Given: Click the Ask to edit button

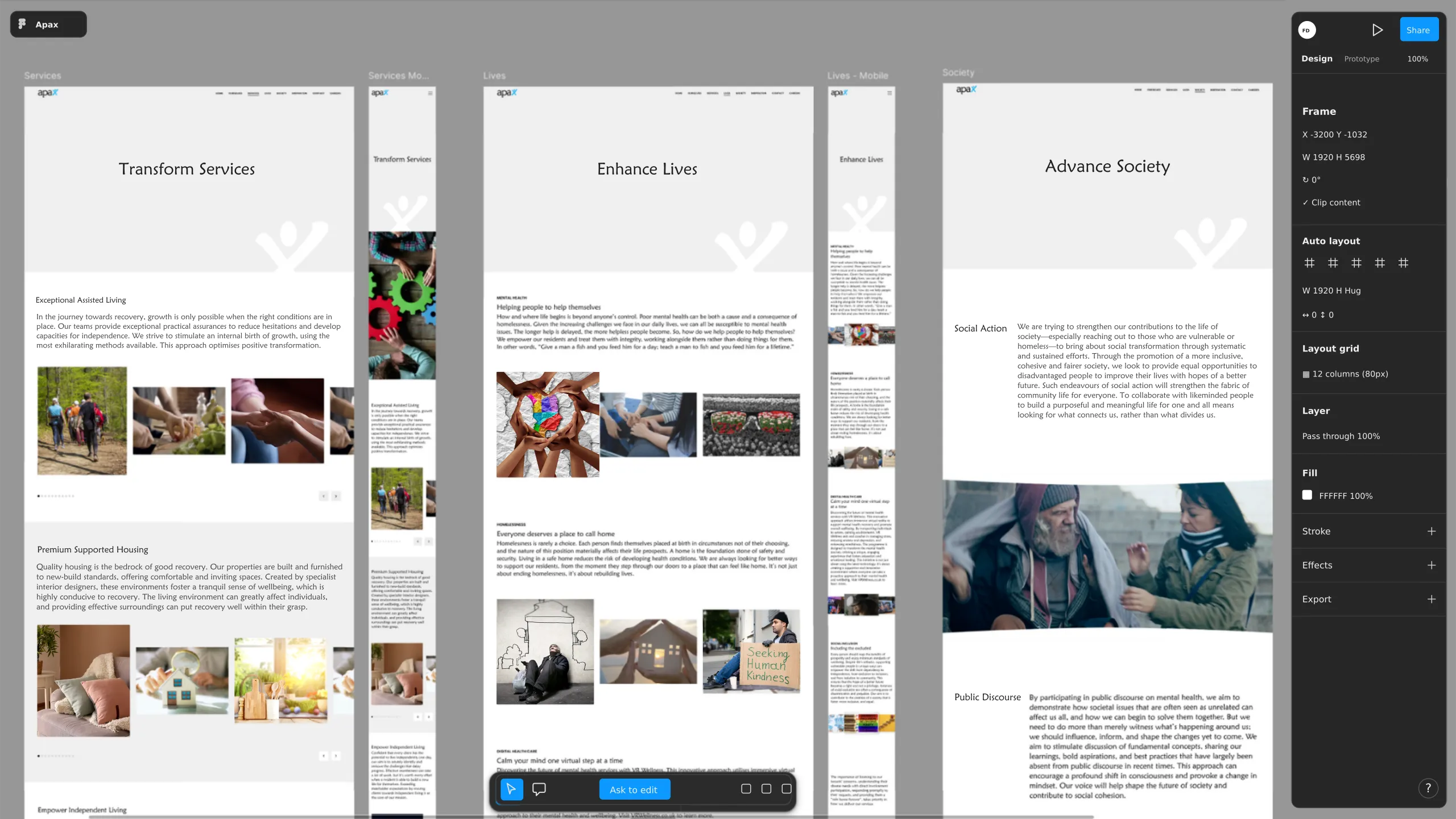Looking at the screenshot, I should click(x=634, y=789).
